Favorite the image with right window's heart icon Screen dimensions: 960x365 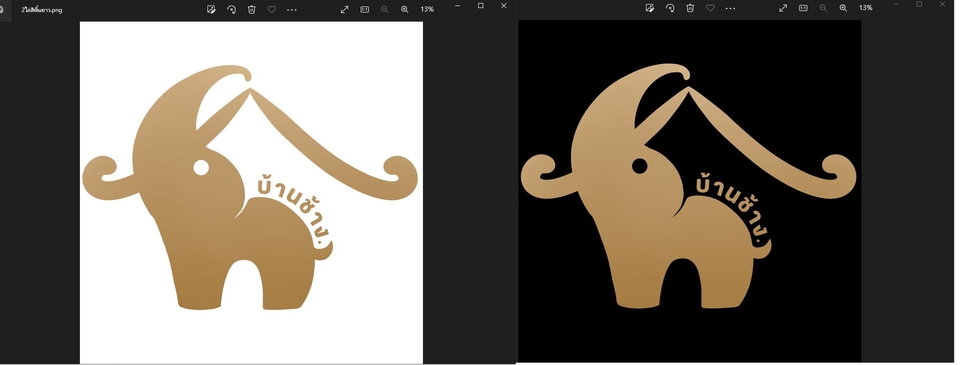pos(710,8)
